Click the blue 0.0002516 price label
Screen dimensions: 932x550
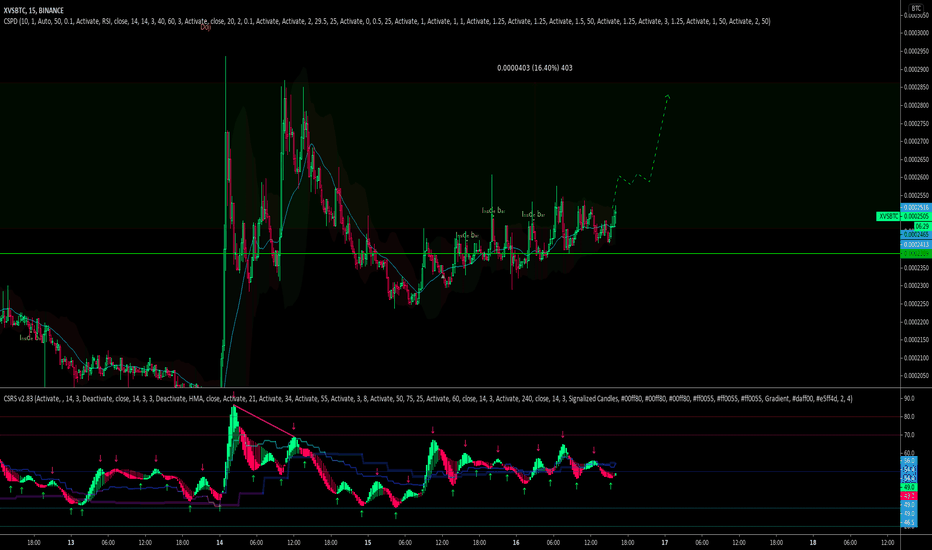pyautogui.click(x=916, y=208)
